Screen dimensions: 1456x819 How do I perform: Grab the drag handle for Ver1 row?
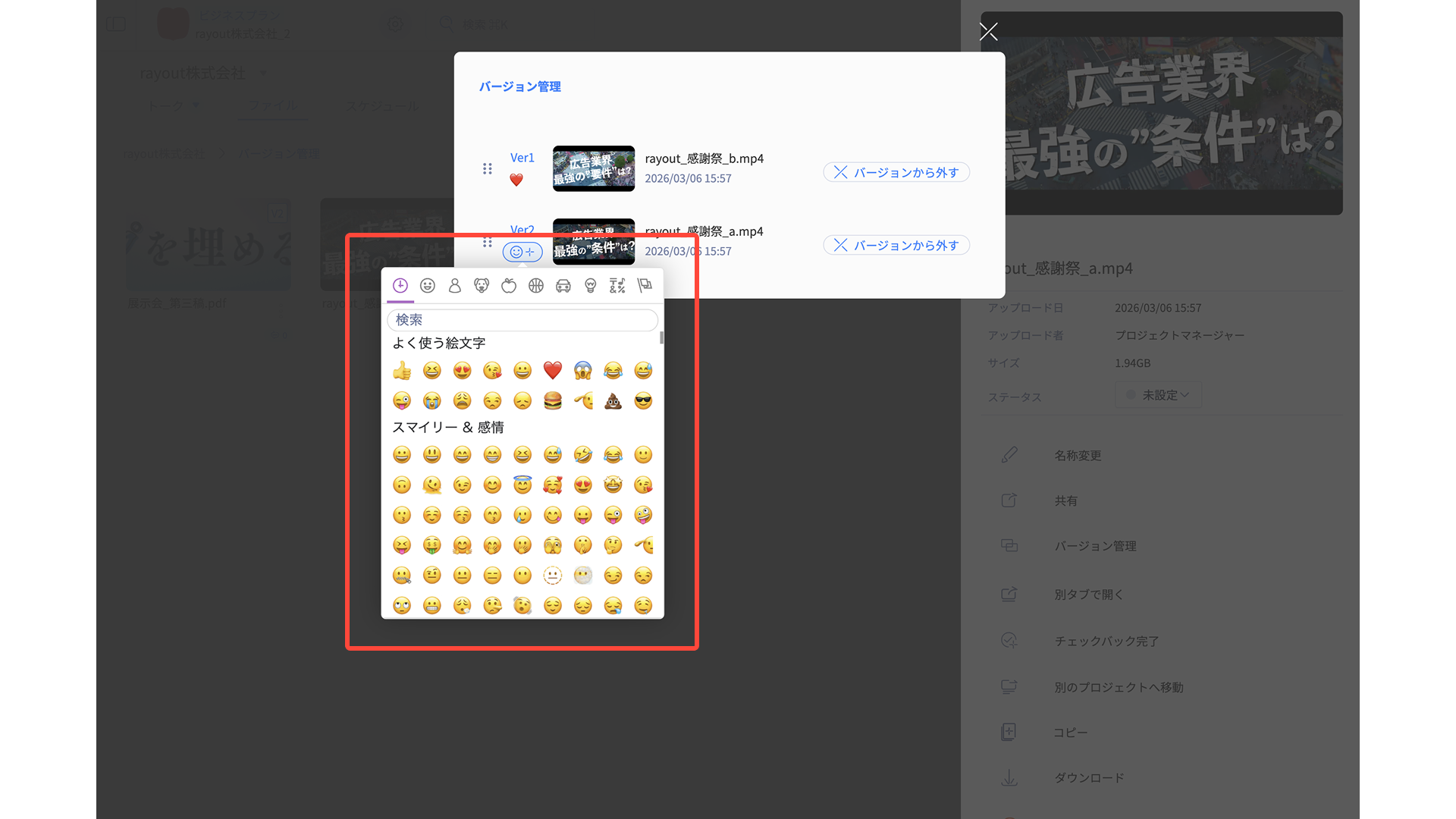coord(488,168)
